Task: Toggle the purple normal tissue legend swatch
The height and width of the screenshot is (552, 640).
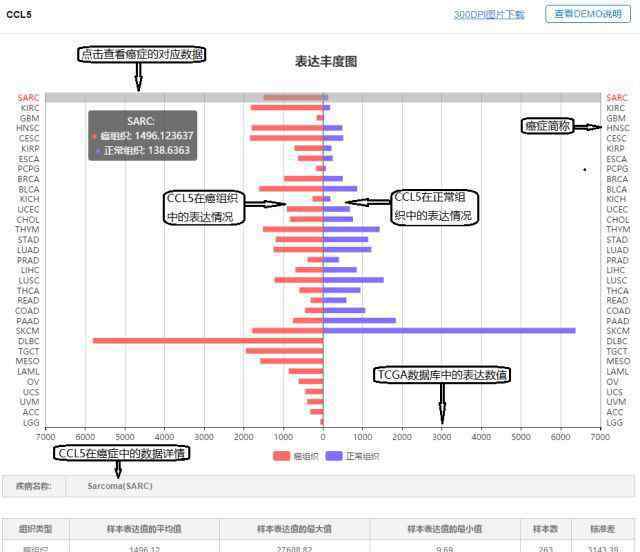Action: pyautogui.click(x=334, y=456)
